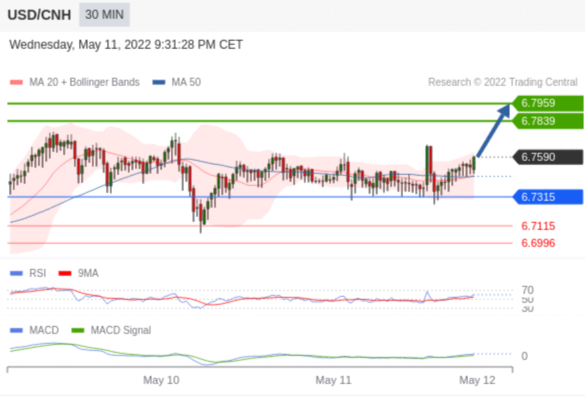Select the 6.7959 resistance price tag
This screenshot has width=585, height=404.
click(x=548, y=103)
